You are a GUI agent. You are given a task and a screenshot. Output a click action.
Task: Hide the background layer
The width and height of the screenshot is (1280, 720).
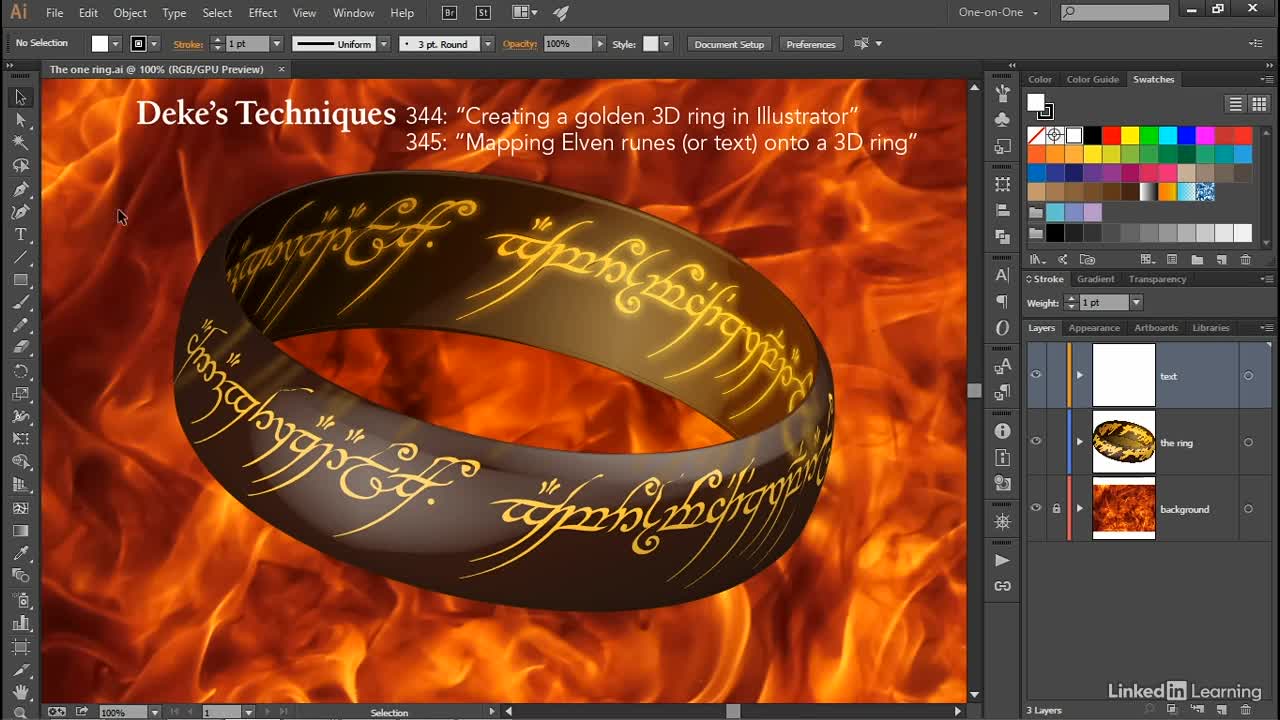coord(1036,508)
